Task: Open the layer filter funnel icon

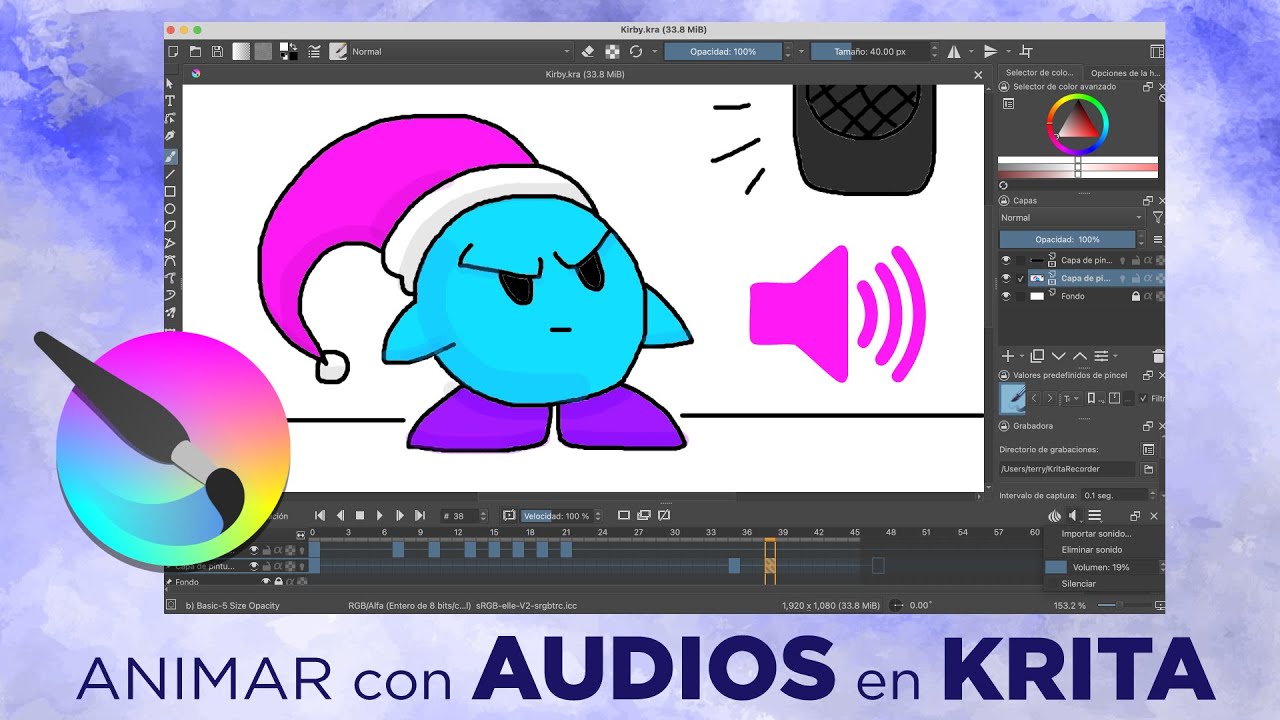Action: pyautogui.click(x=1157, y=217)
